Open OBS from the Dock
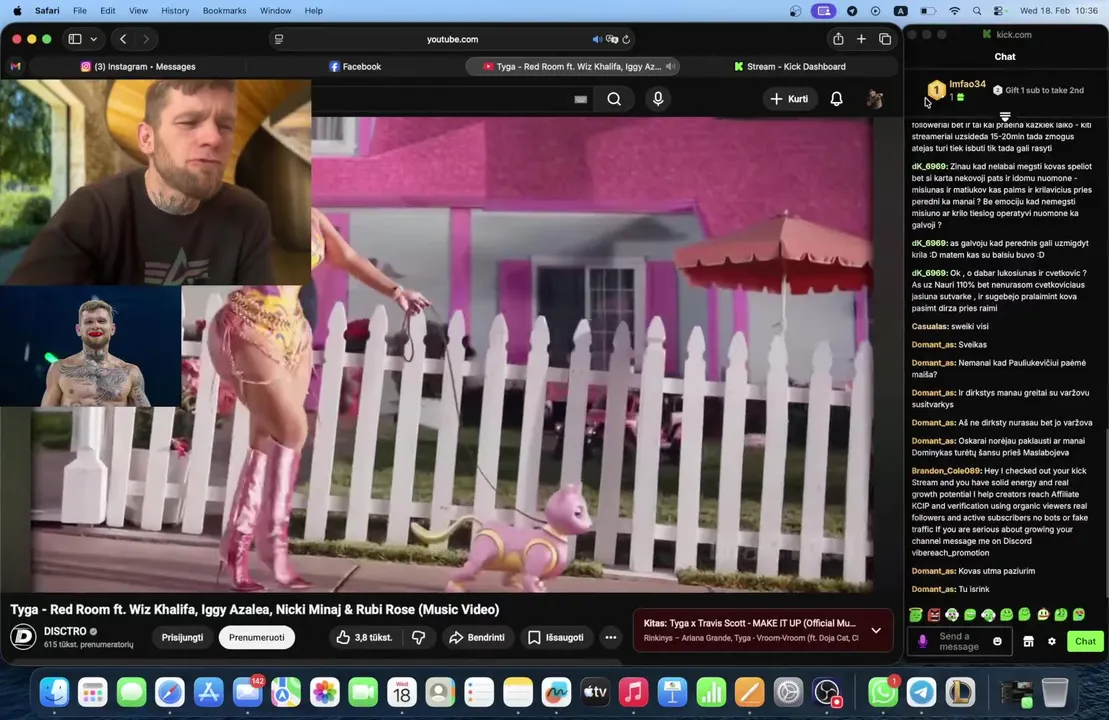 point(827,692)
